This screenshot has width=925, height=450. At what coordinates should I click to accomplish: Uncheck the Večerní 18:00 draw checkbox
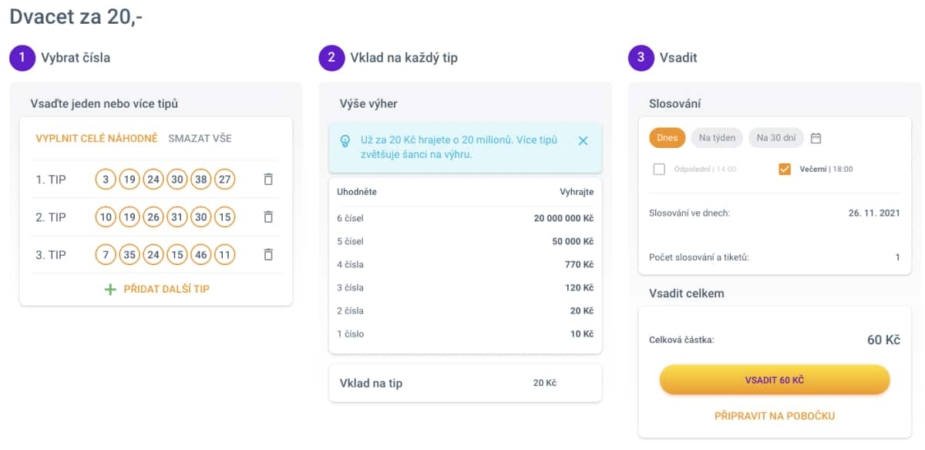click(785, 169)
